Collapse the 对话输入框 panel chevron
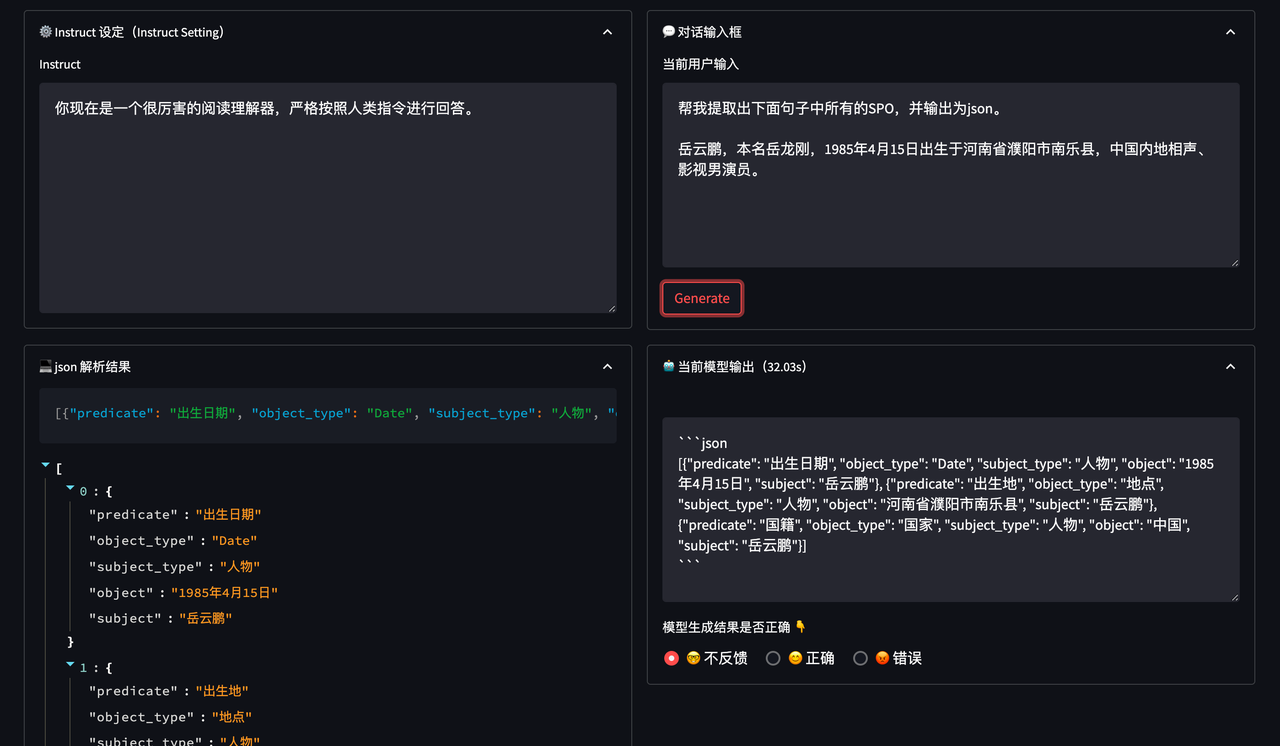 click(1230, 32)
